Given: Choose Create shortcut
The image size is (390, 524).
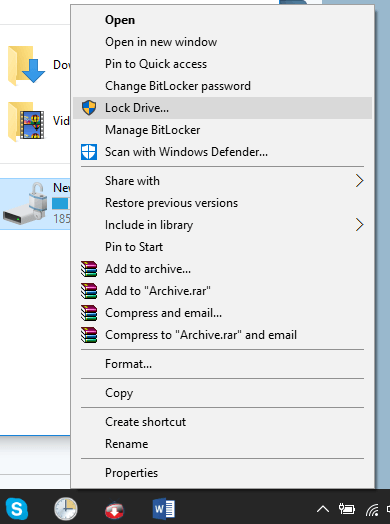Looking at the screenshot, I should pyautogui.click(x=223, y=422).
